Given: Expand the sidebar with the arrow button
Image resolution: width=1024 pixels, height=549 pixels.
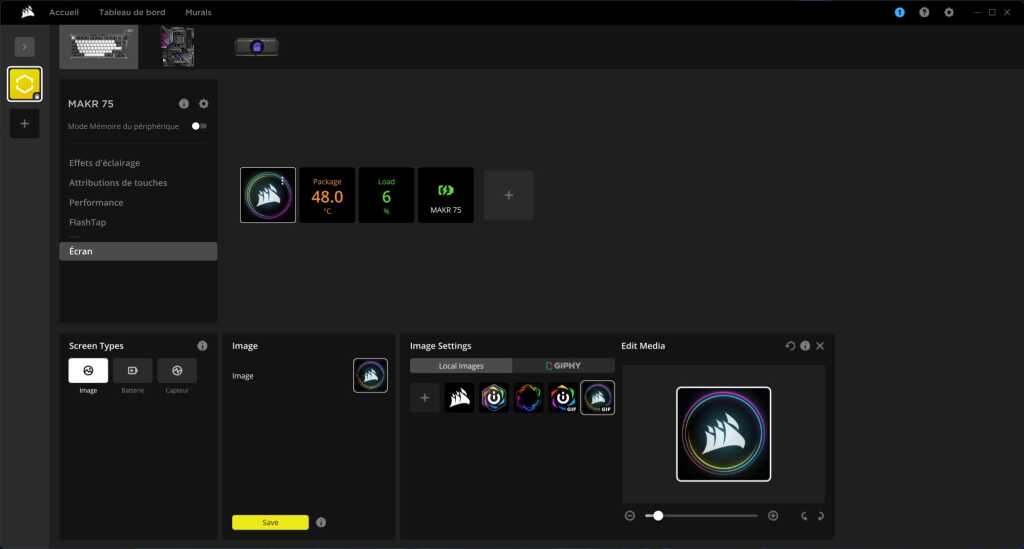Looking at the screenshot, I should click(25, 47).
